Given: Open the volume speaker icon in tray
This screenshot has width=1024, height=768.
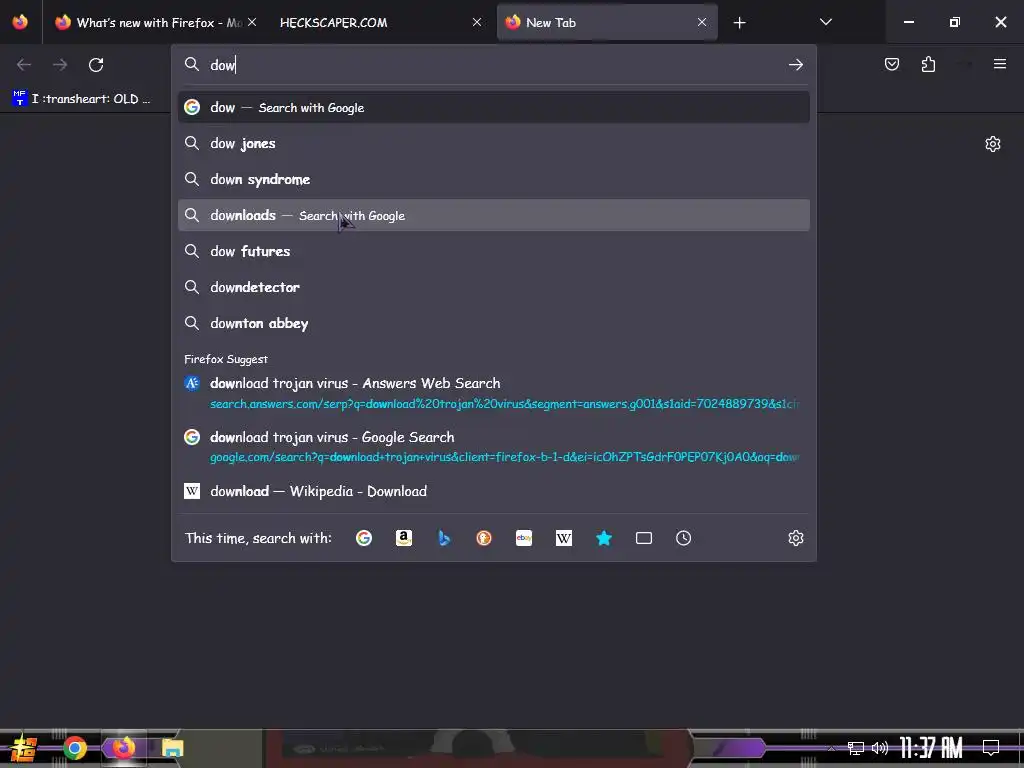Looking at the screenshot, I should [x=880, y=748].
